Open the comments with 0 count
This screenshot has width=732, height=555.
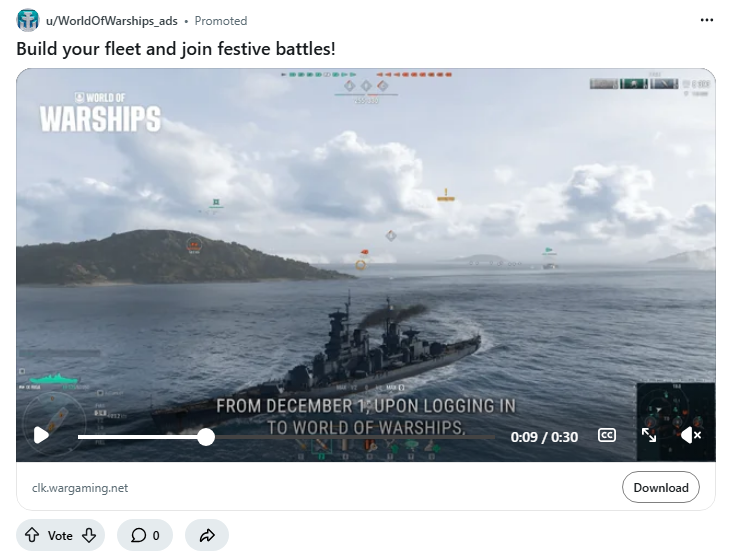(145, 535)
